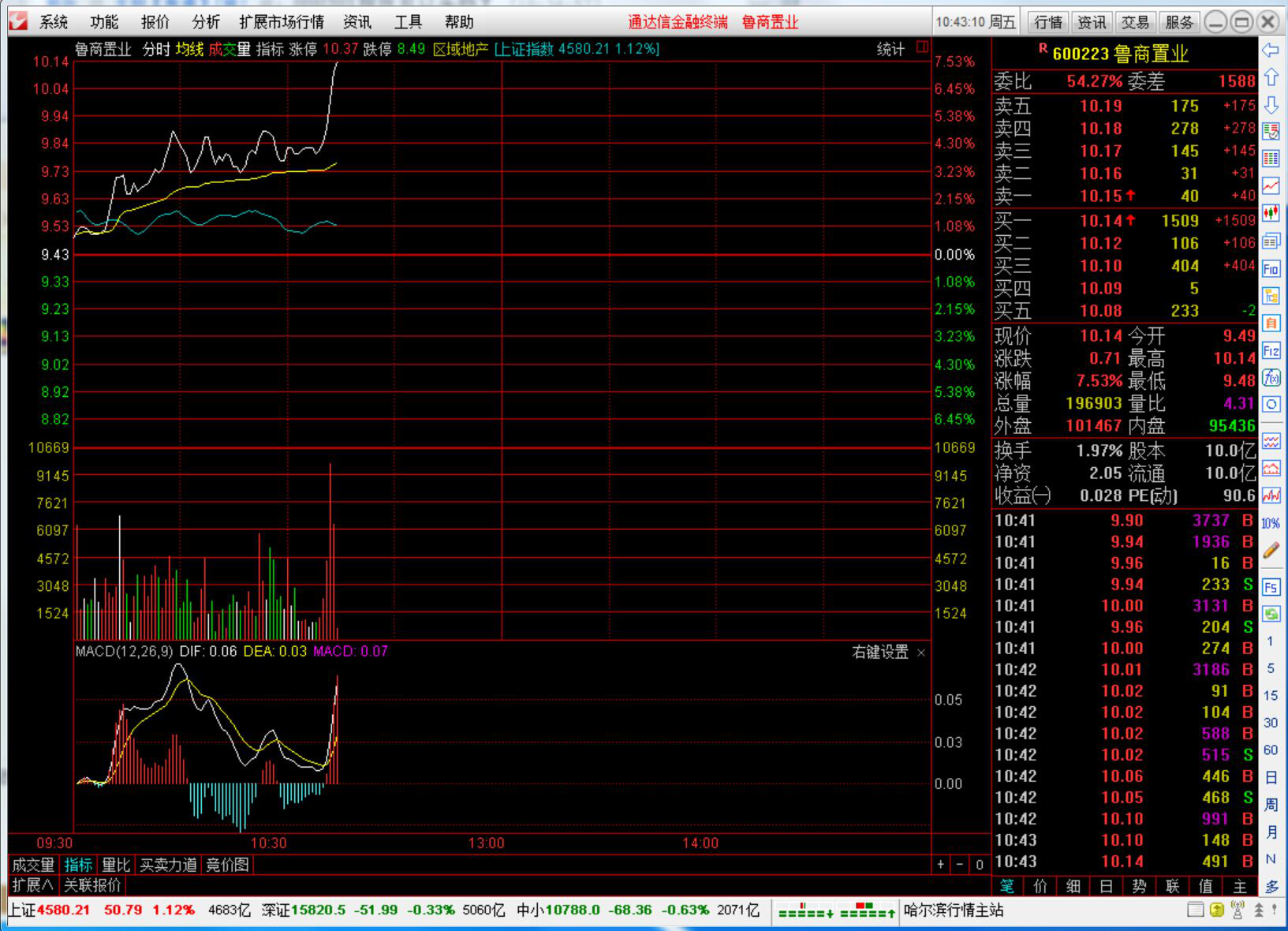Image resolution: width=1288 pixels, height=931 pixels.
Task: Open the candlestick K-line chart icon
Action: click(1271, 212)
